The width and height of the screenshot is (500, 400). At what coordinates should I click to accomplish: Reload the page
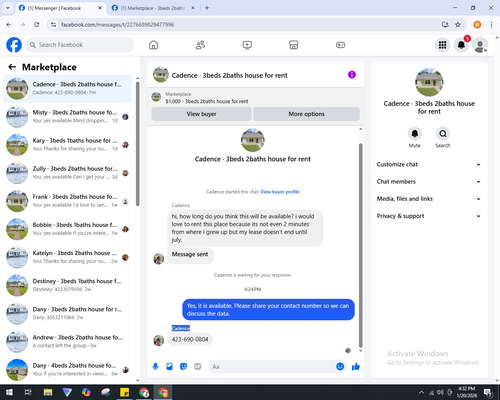click(x=37, y=25)
